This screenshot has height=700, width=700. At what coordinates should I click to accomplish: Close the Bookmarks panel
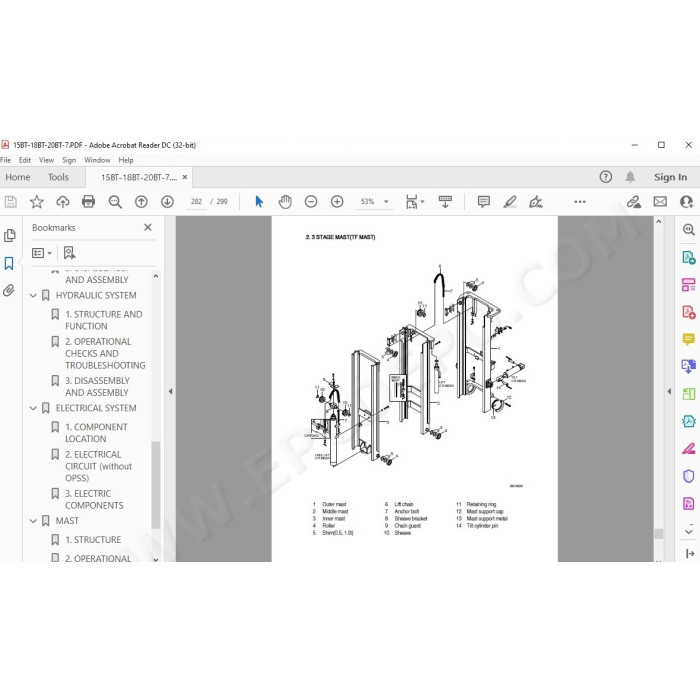click(x=148, y=227)
